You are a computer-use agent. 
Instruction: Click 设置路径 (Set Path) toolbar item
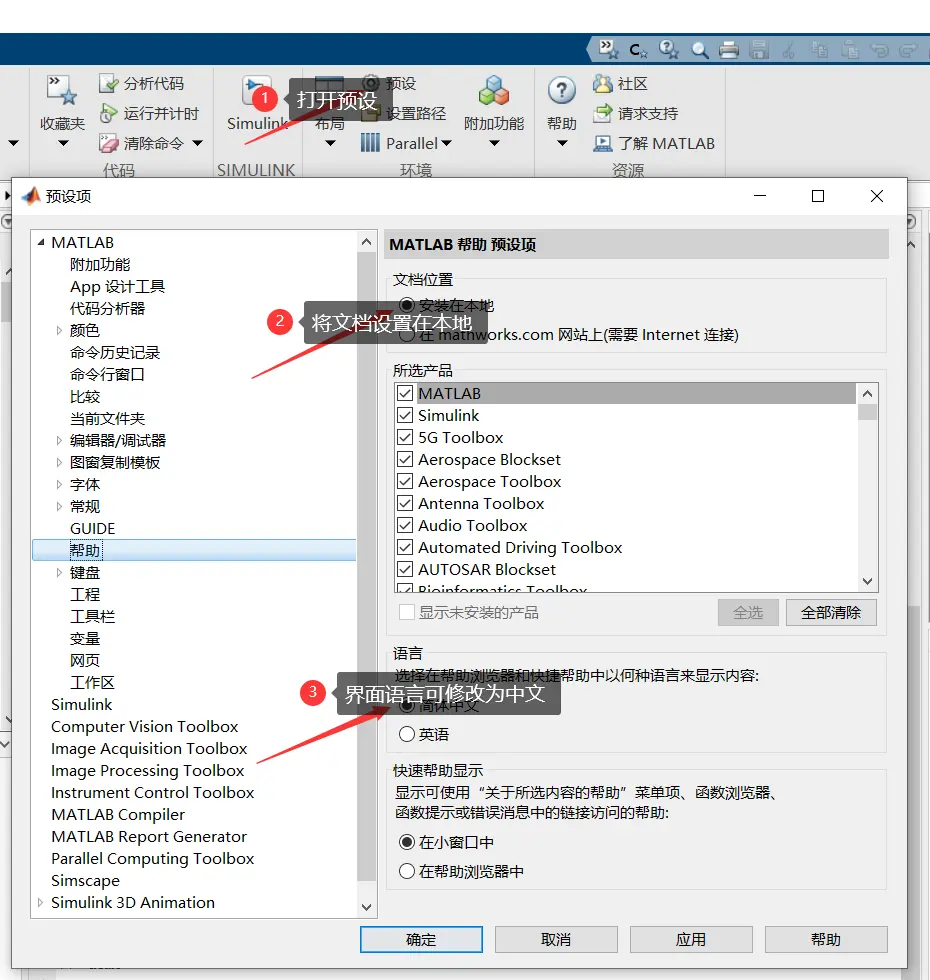(404, 113)
